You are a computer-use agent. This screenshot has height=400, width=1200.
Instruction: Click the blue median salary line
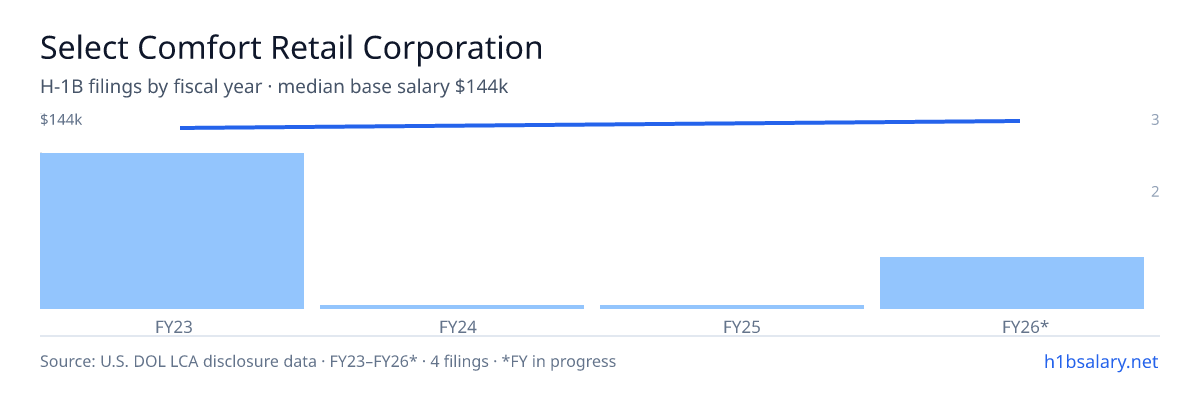(x=600, y=124)
